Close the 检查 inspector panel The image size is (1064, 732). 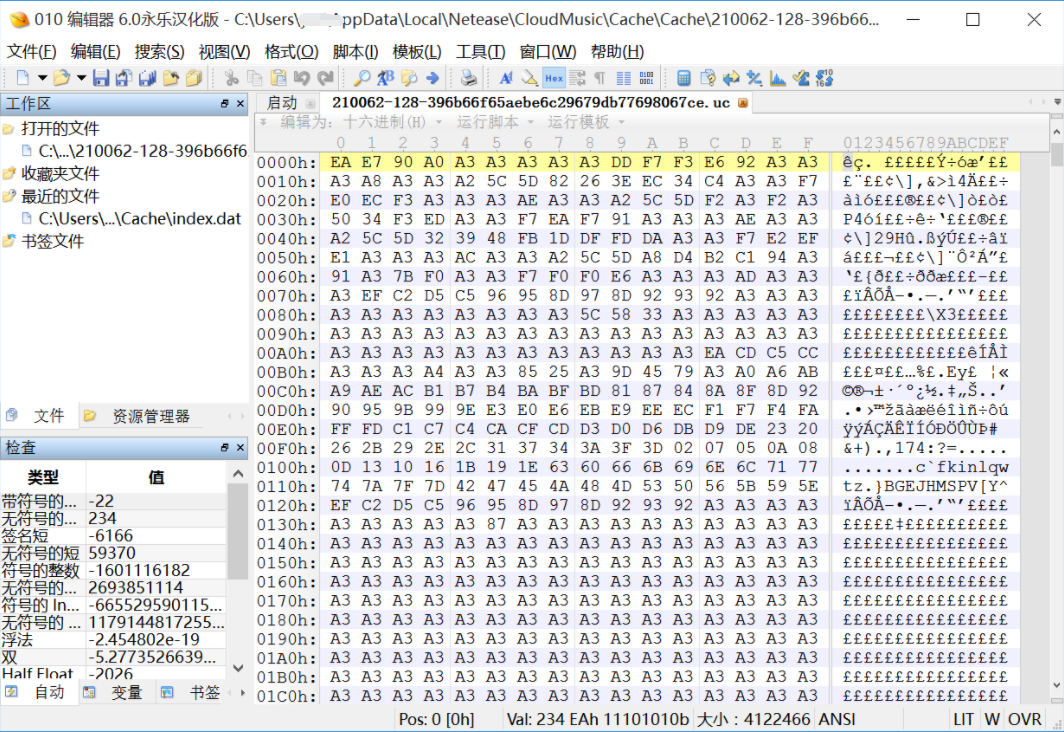[x=240, y=448]
